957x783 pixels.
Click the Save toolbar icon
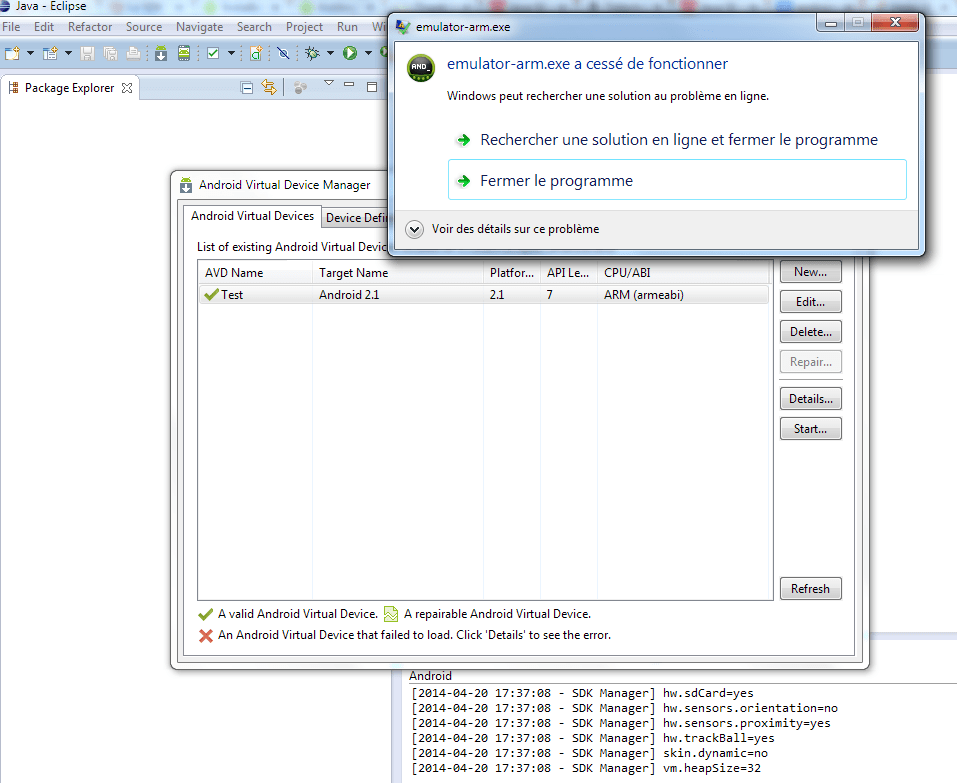(88, 53)
